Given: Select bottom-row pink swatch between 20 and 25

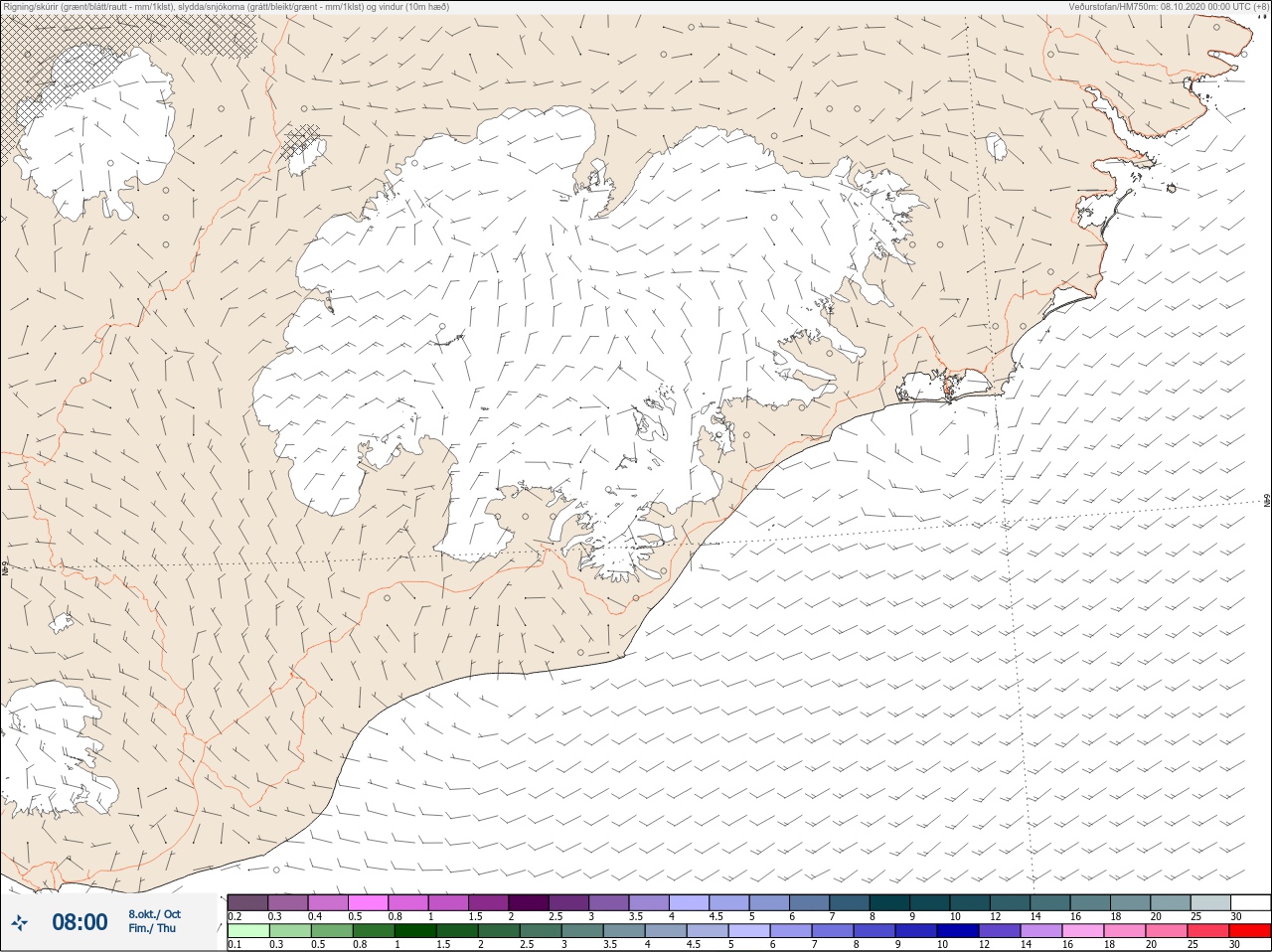Looking at the screenshot, I should coord(1167,931).
